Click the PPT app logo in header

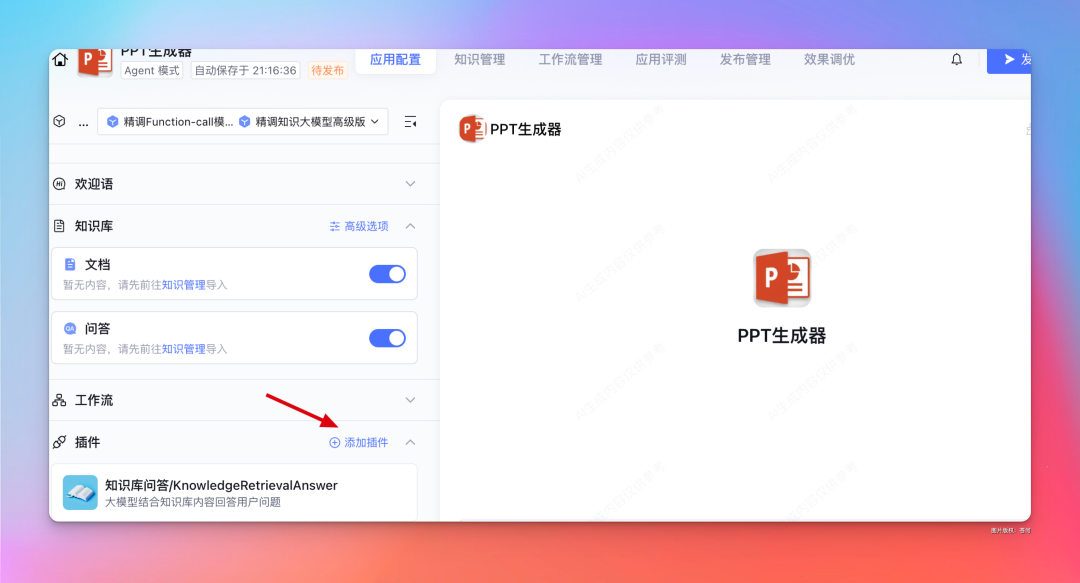point(95,62)
